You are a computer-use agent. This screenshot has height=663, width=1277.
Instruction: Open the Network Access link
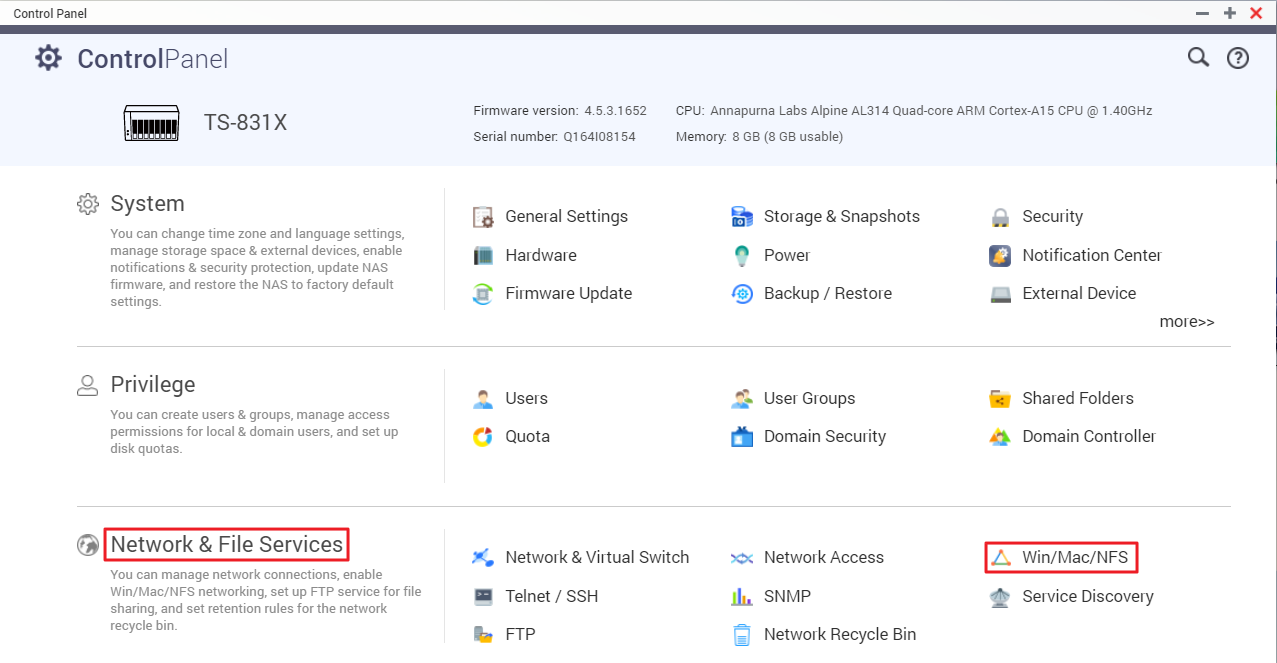pos(824,558)
